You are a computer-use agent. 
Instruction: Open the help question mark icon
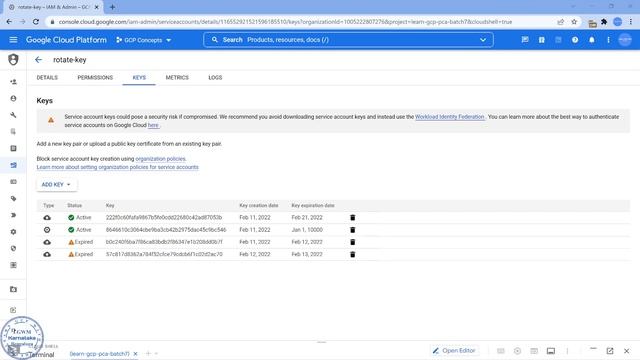575,40
